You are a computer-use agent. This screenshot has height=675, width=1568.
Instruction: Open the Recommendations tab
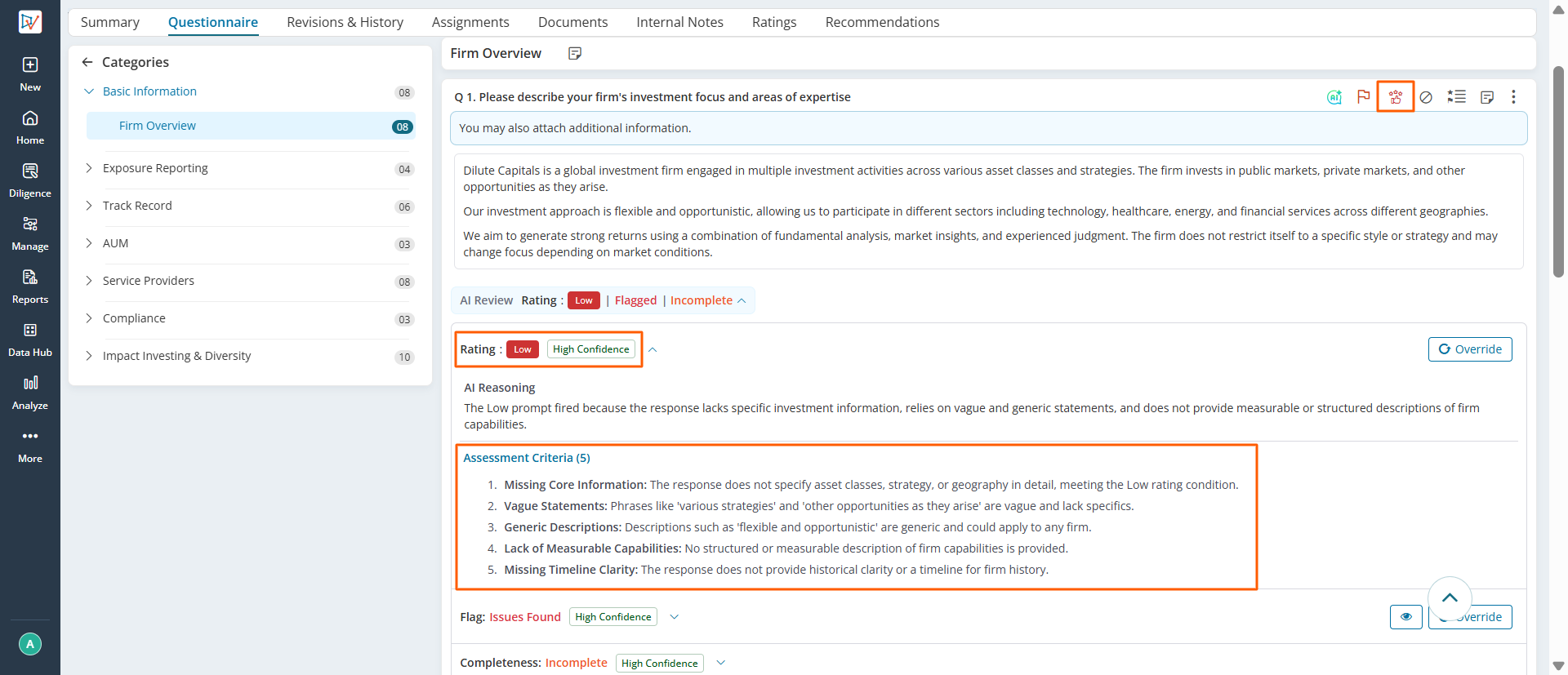(882, 22)
